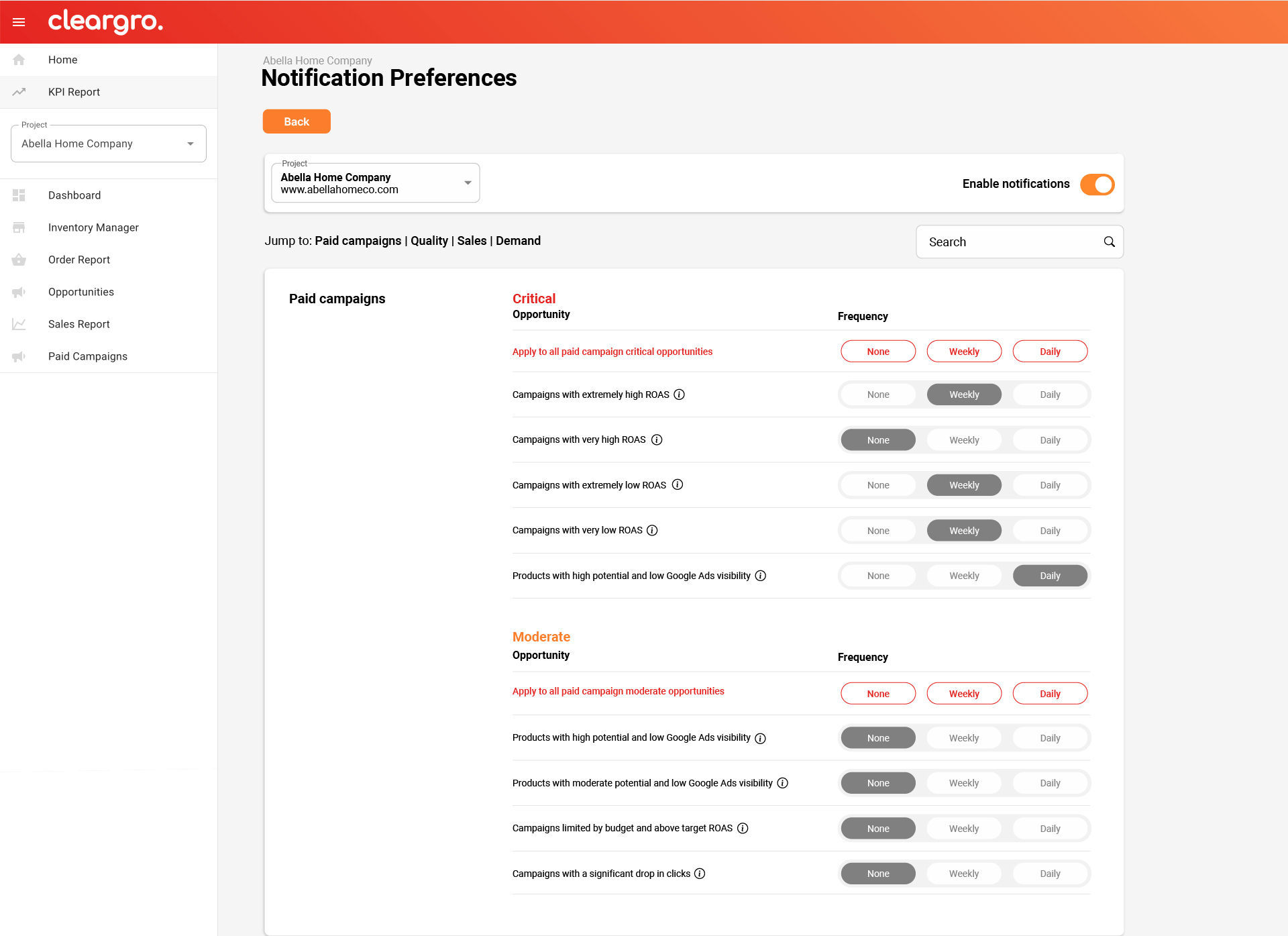The image size is (1288, 936).
Task: Jump to the Quality section
Action: coord(429,241)
